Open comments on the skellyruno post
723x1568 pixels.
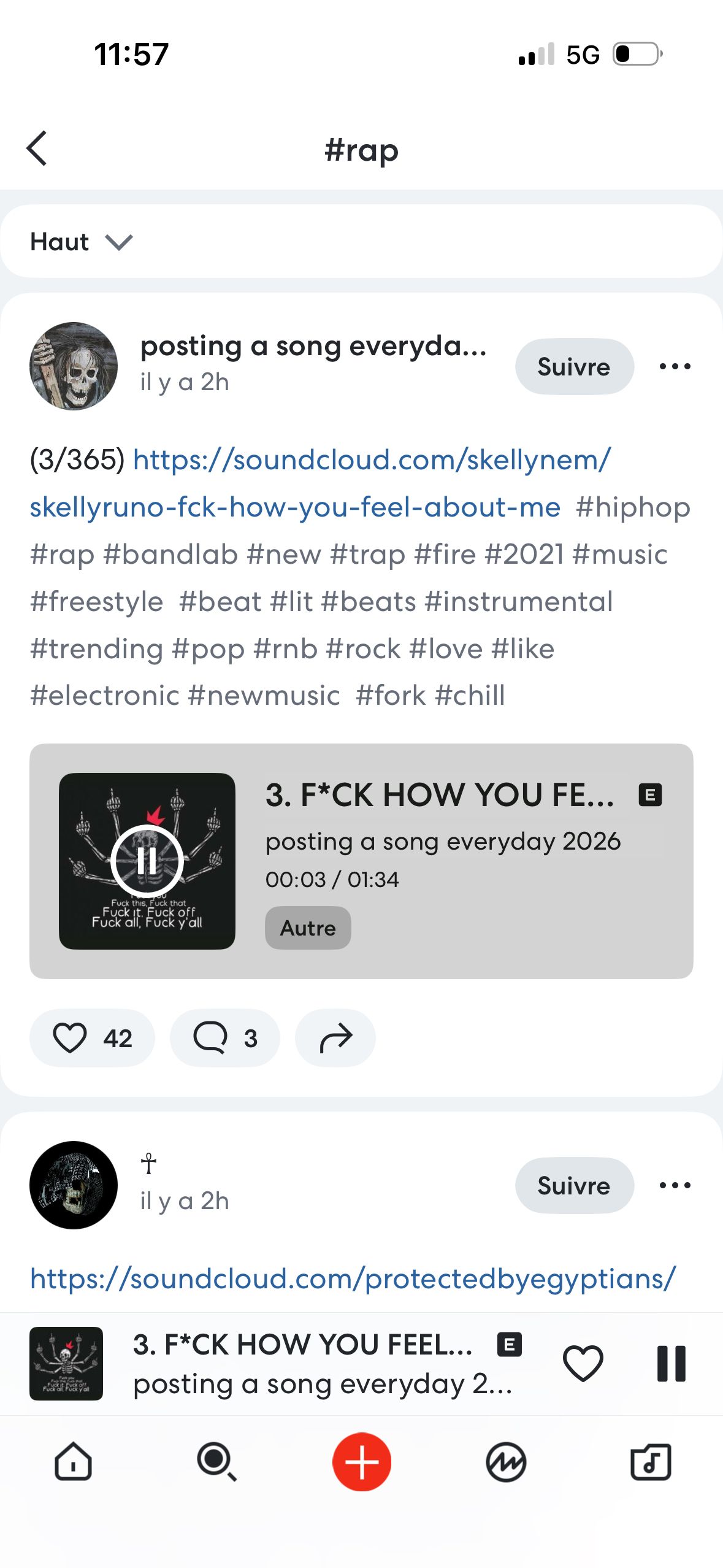pos(224,1037)
